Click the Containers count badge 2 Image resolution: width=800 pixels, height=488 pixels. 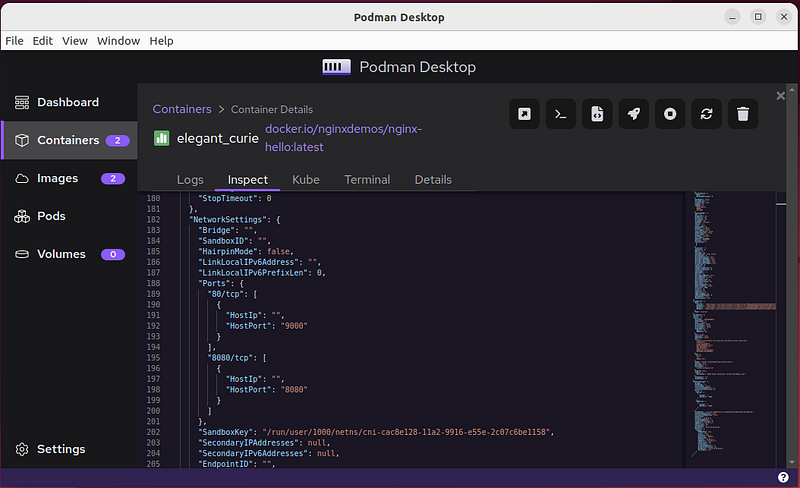pyautogui.click(x=117, y=140)
